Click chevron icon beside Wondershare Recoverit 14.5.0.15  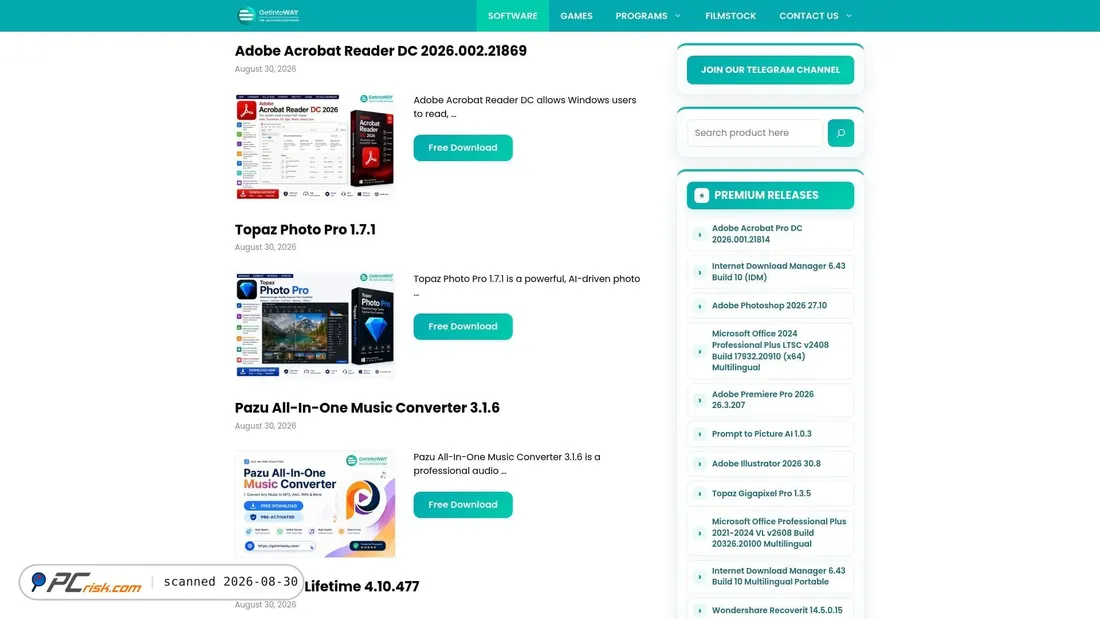699,611
